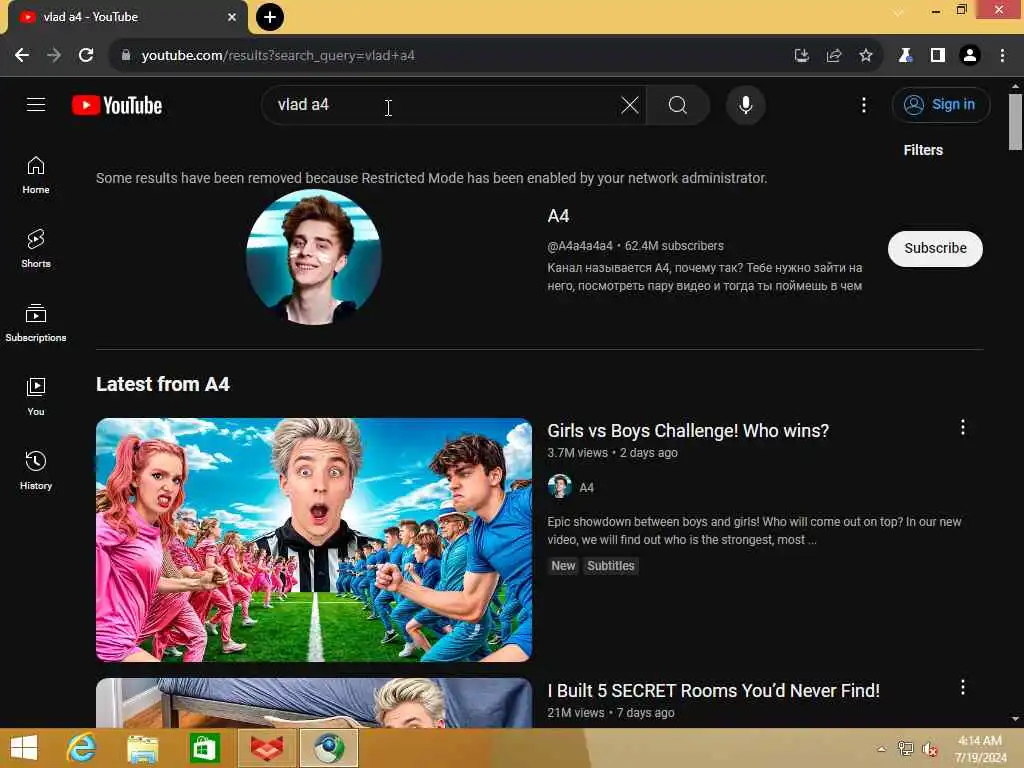Install the YouTube app from address bar
Screen dimensions: 1024x768
[x=801, y=56]
